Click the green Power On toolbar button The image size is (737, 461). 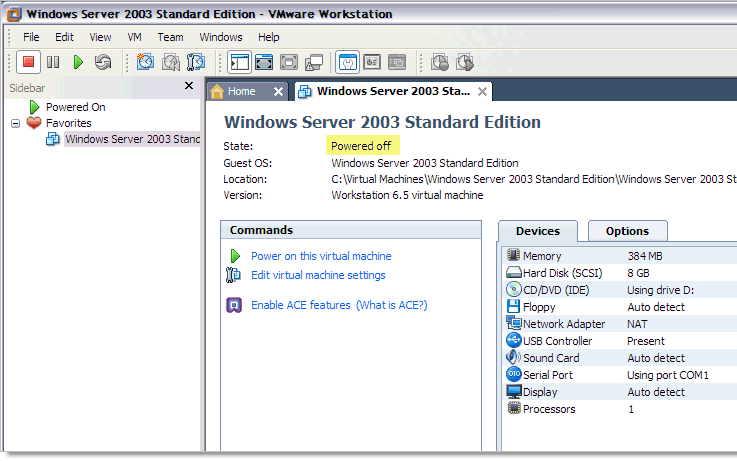(78, 62)
